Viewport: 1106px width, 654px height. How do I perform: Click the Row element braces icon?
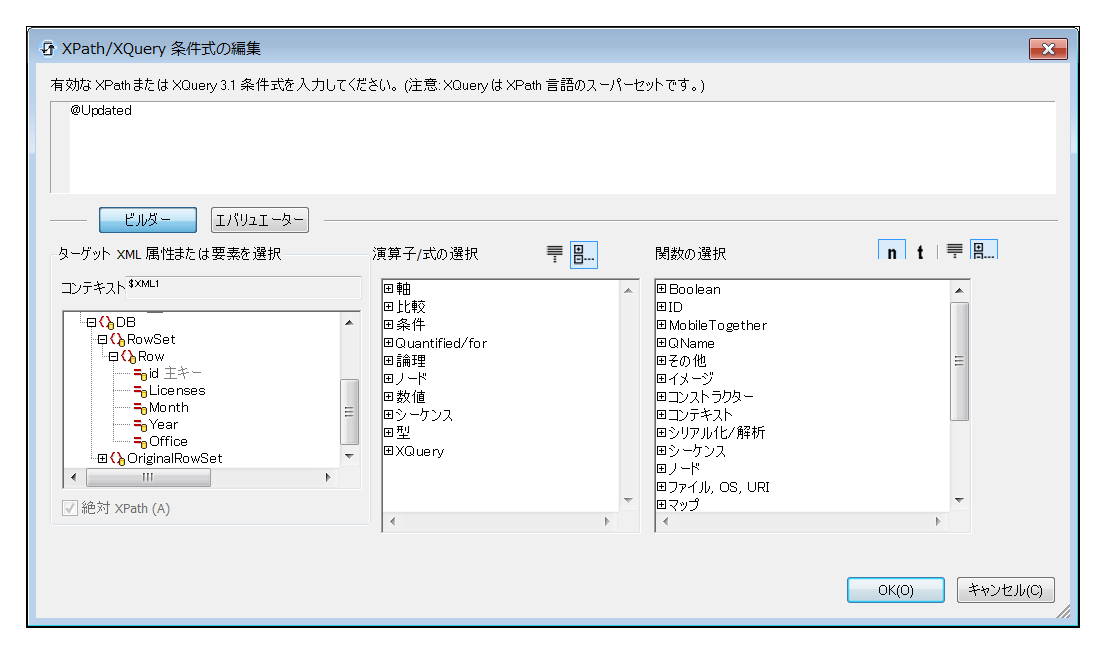tap(129, 357)
